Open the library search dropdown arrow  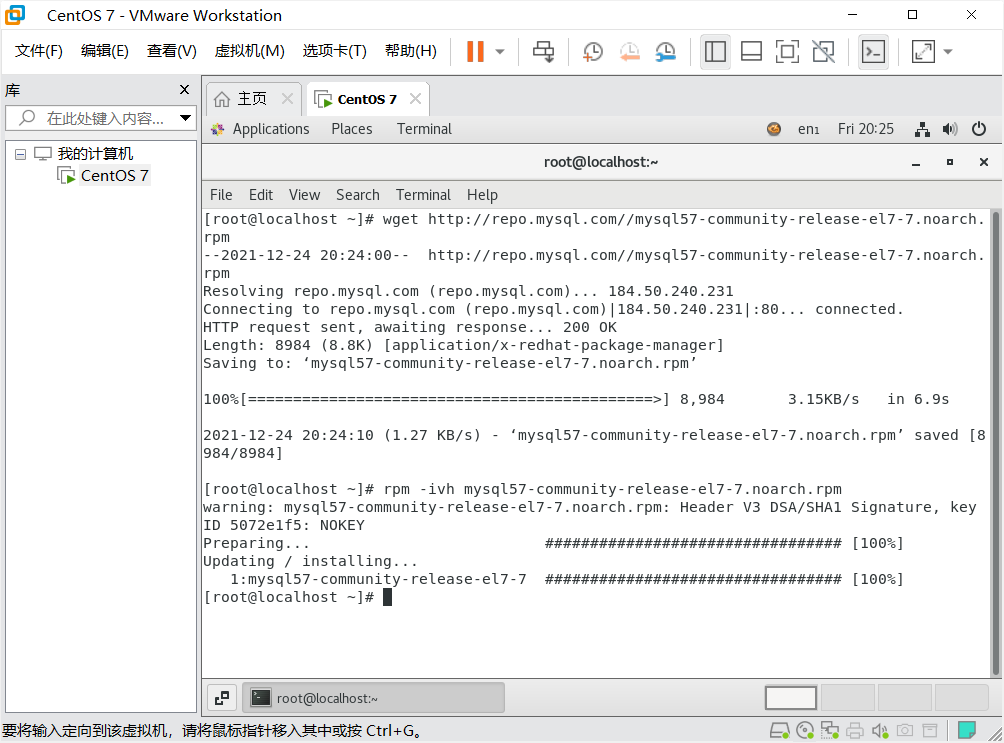[185, 118]
